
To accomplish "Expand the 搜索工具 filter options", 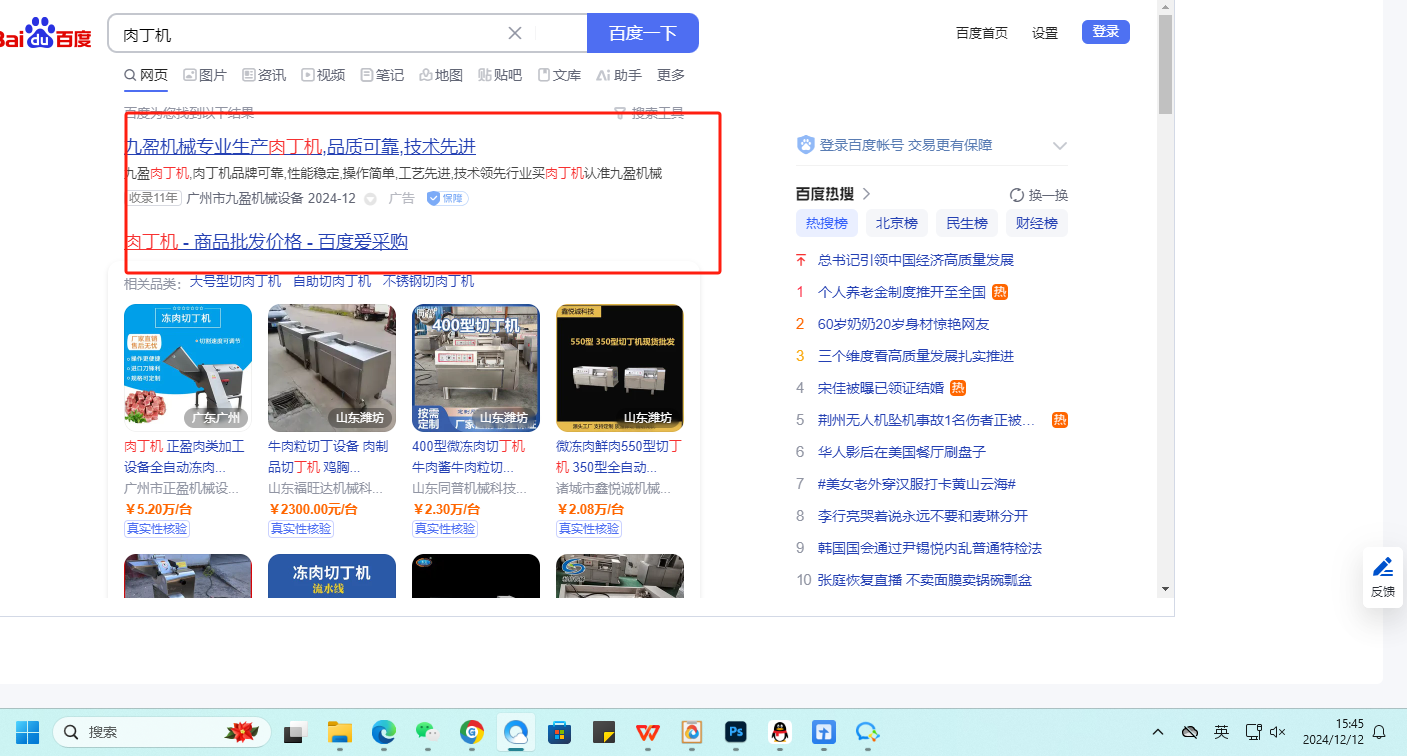I will (x=649, y=113).
